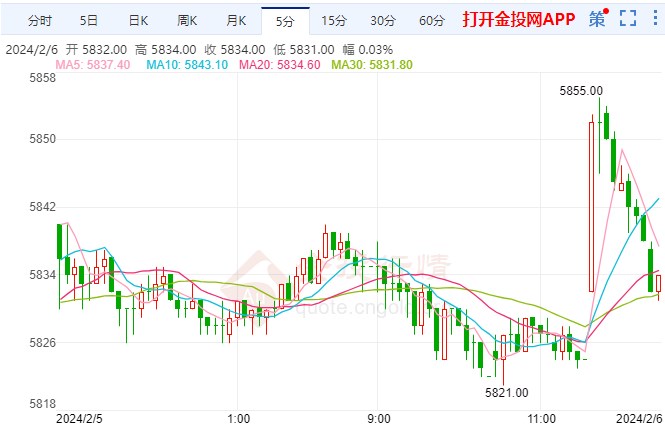This screenshot has width=665, height=424.
Task: Click the 5855.00 high price annotation
Action: [x=581, y=91]
